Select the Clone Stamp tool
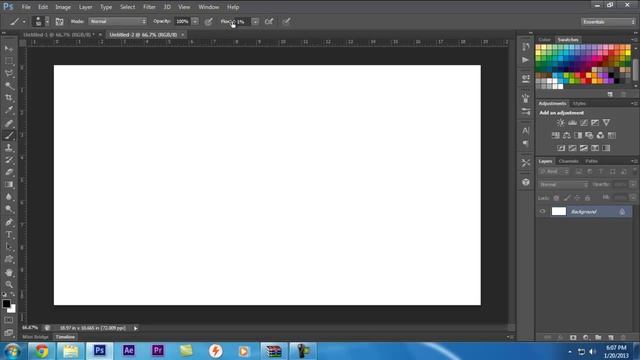 pos(9,148)
